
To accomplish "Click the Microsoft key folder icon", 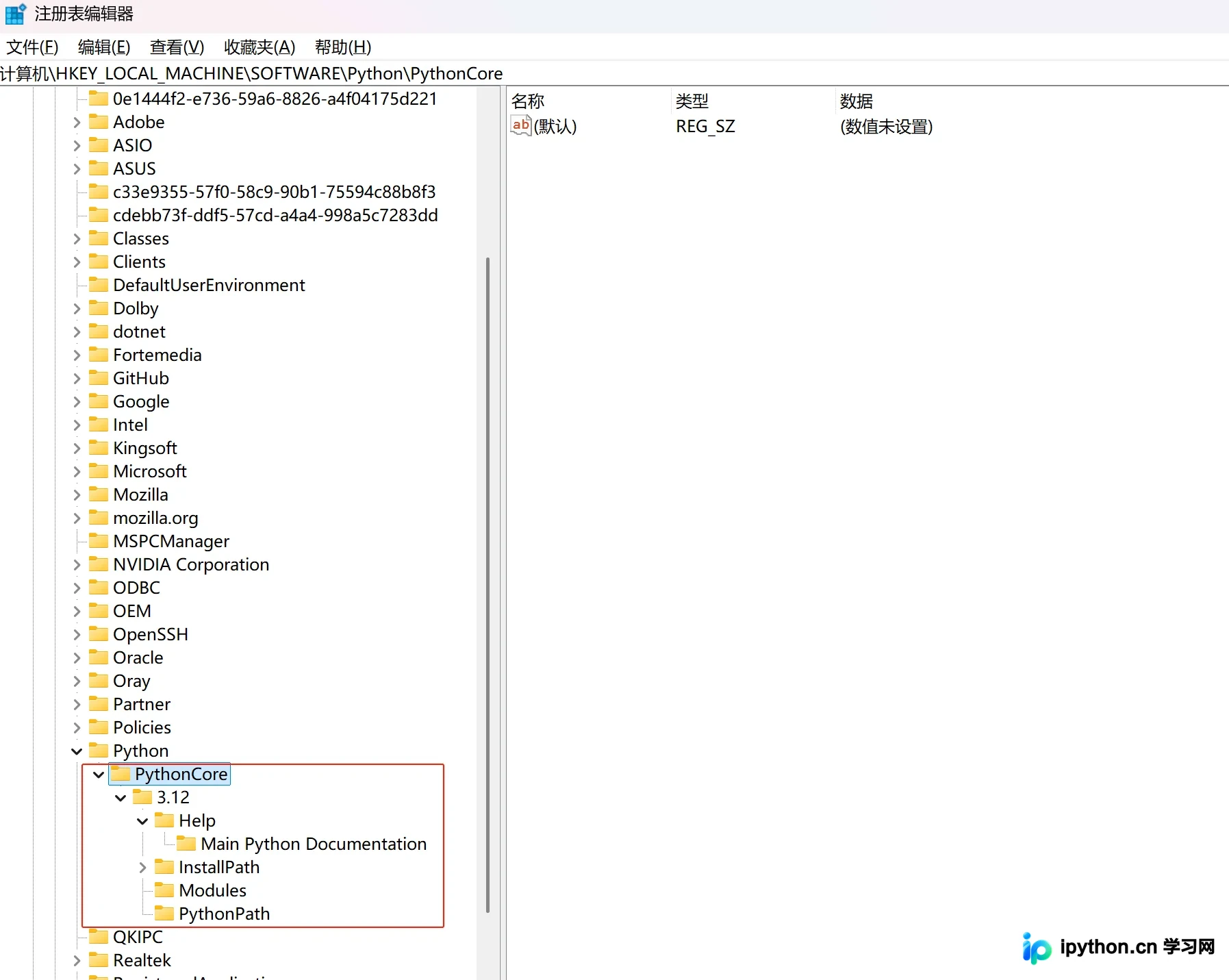I will click(x=99, y=471).
